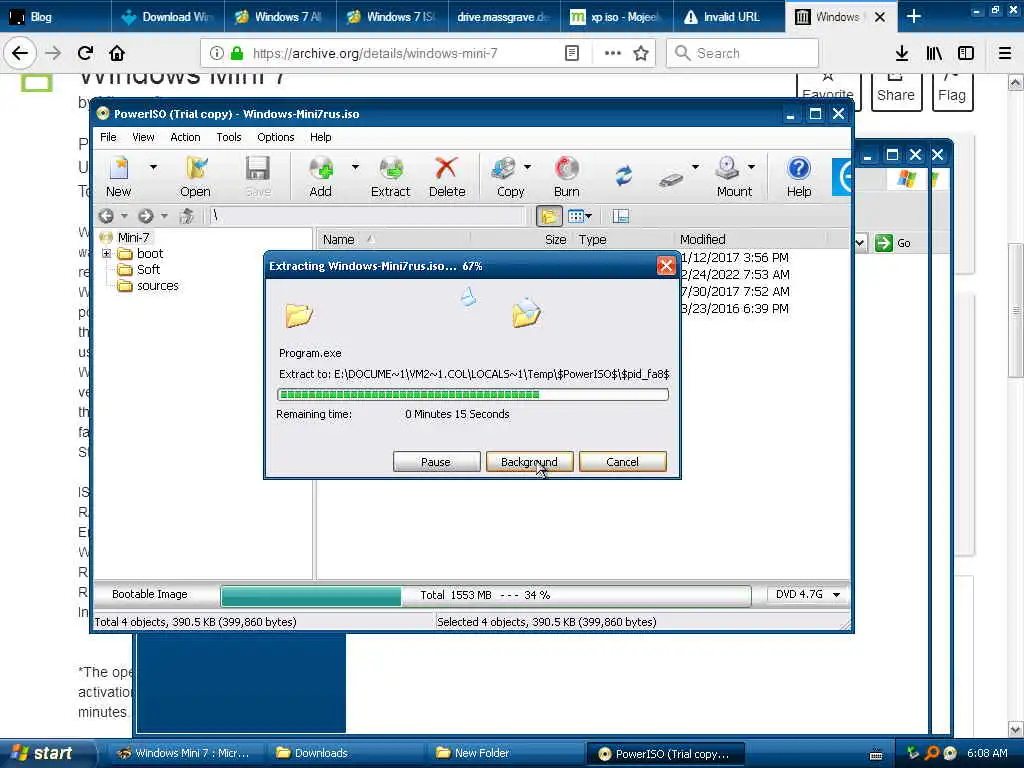Click the extraction progress bar

coord(473,394)
